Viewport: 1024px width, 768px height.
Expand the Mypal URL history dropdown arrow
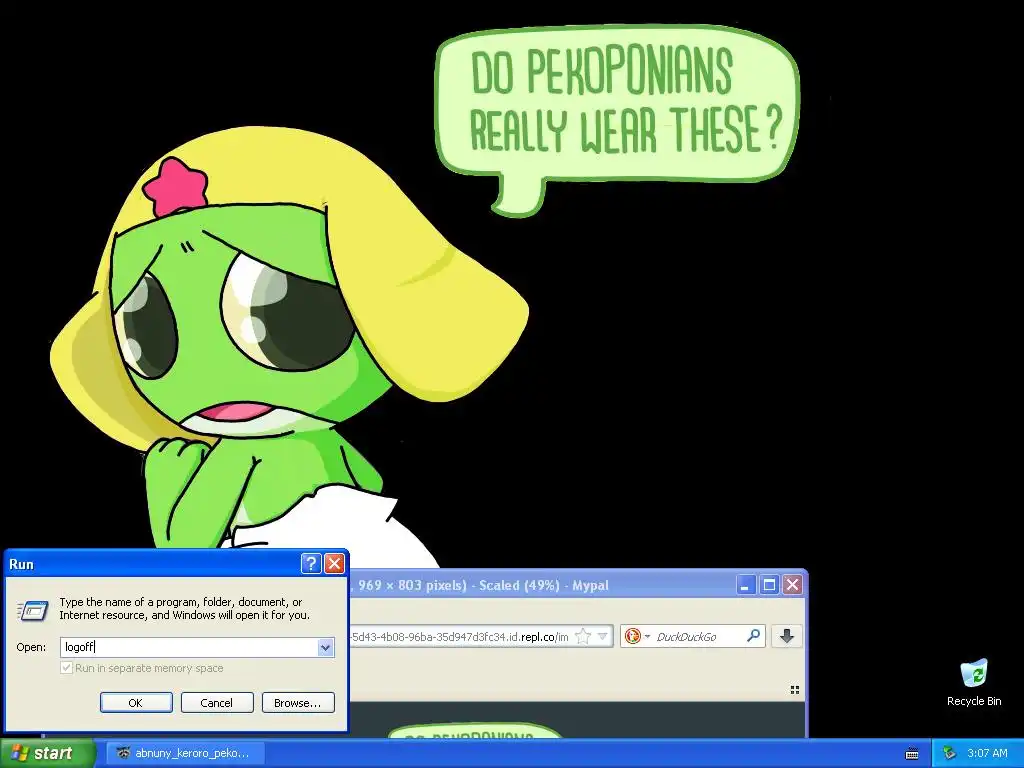(x=603, y=636)
